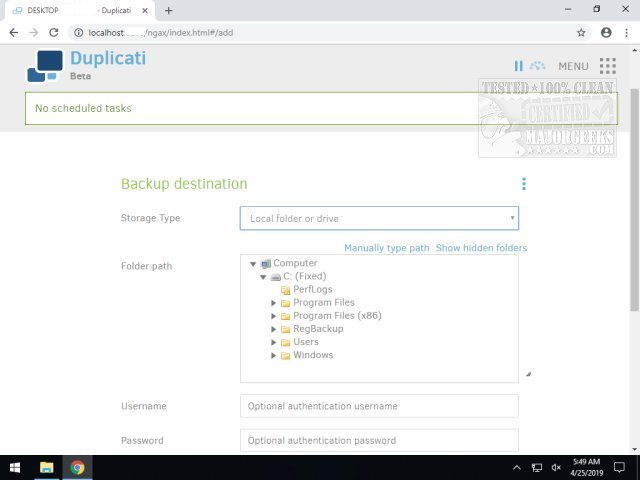Viewport: 640px width, 480px height.
Task: Open the grid menu icon beside MENU
Action: point(607,66)
